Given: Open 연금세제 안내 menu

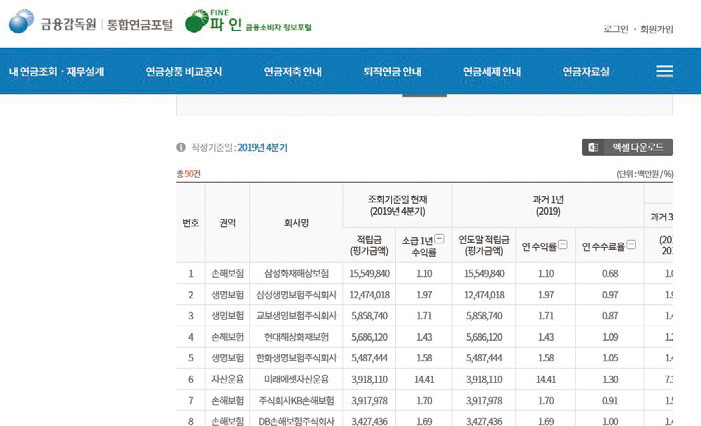Looking at the screenshot, I should (492, 72).
